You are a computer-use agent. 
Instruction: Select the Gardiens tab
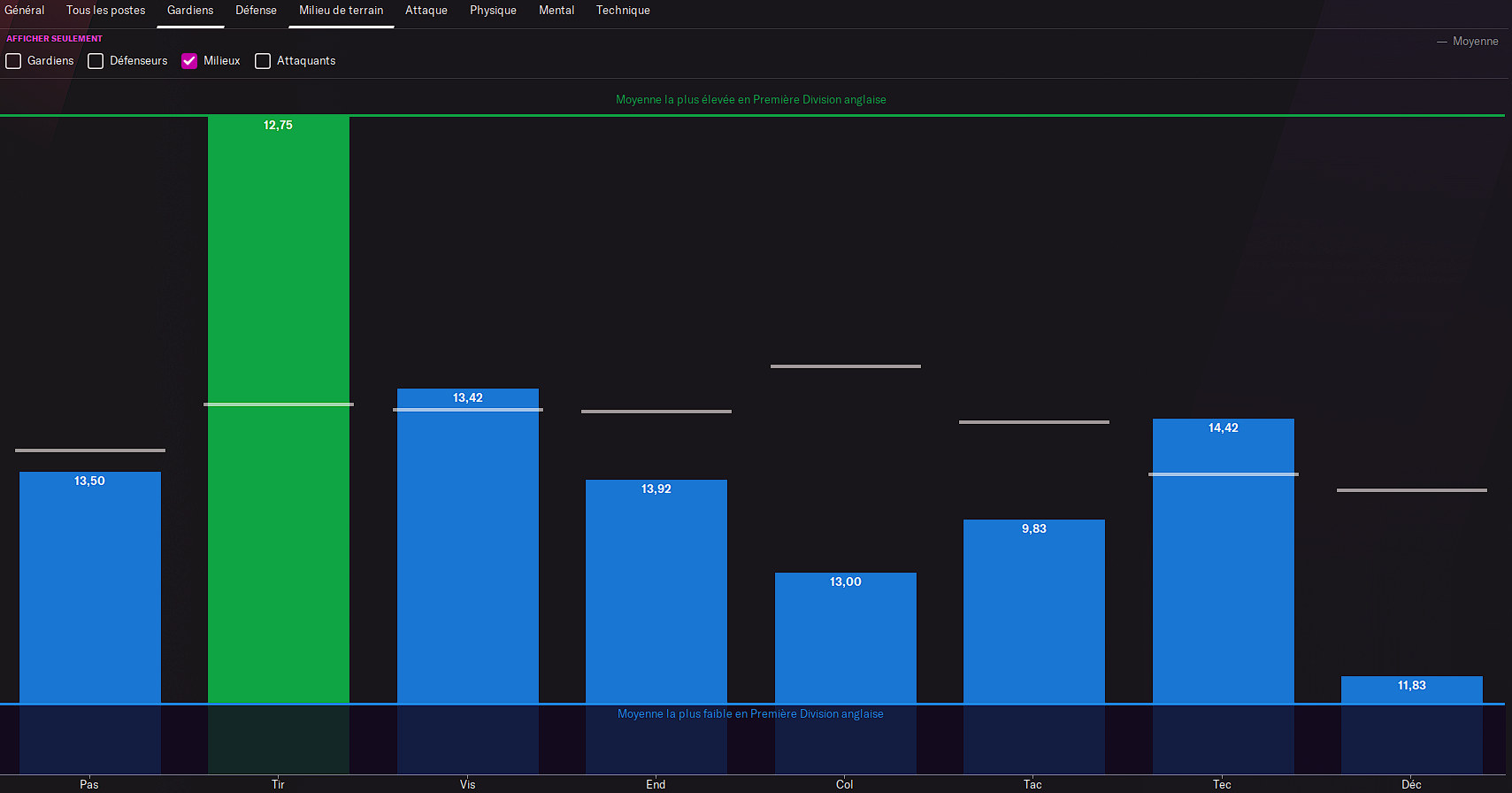point(190,11)
